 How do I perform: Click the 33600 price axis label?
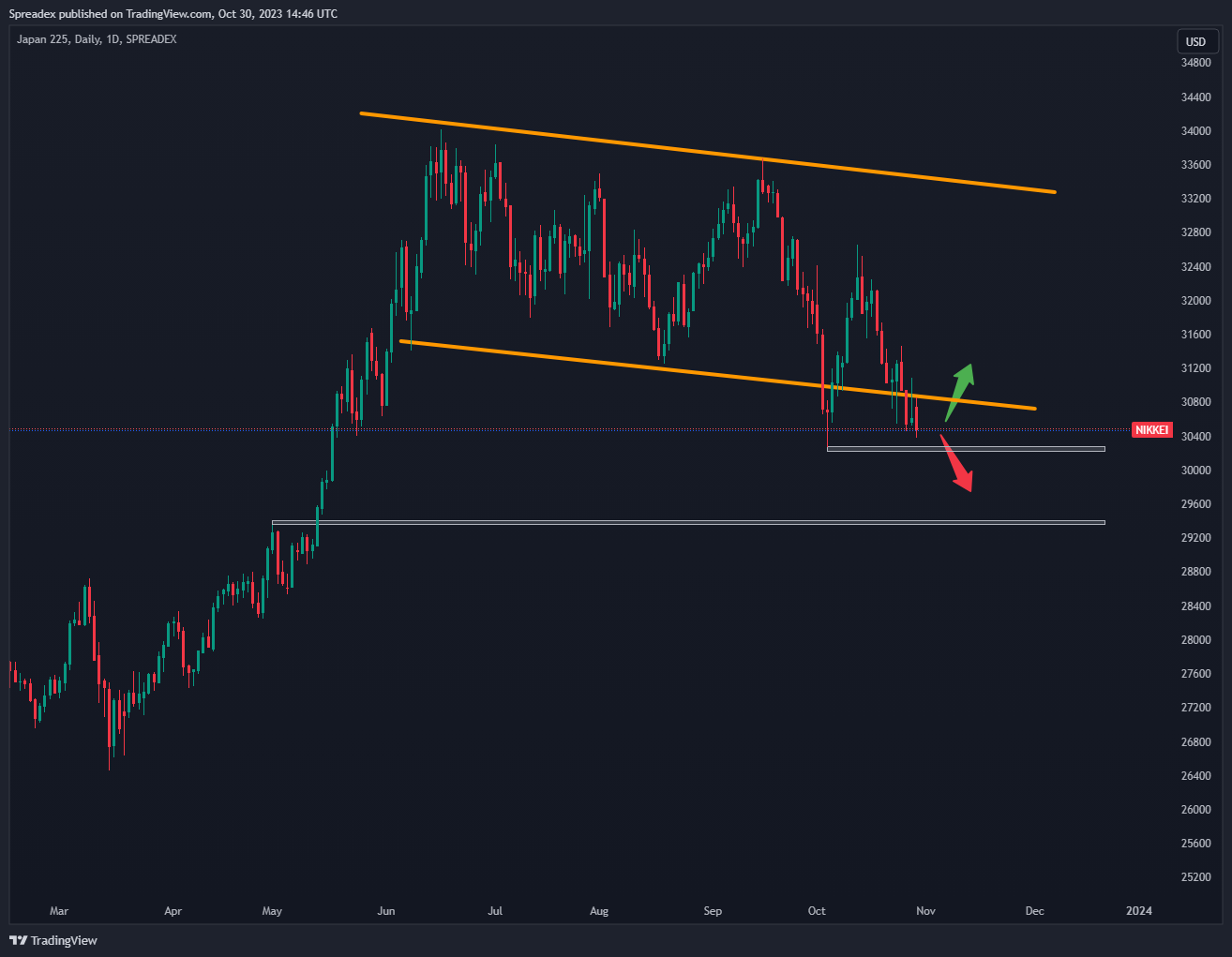pos(1196,165)
